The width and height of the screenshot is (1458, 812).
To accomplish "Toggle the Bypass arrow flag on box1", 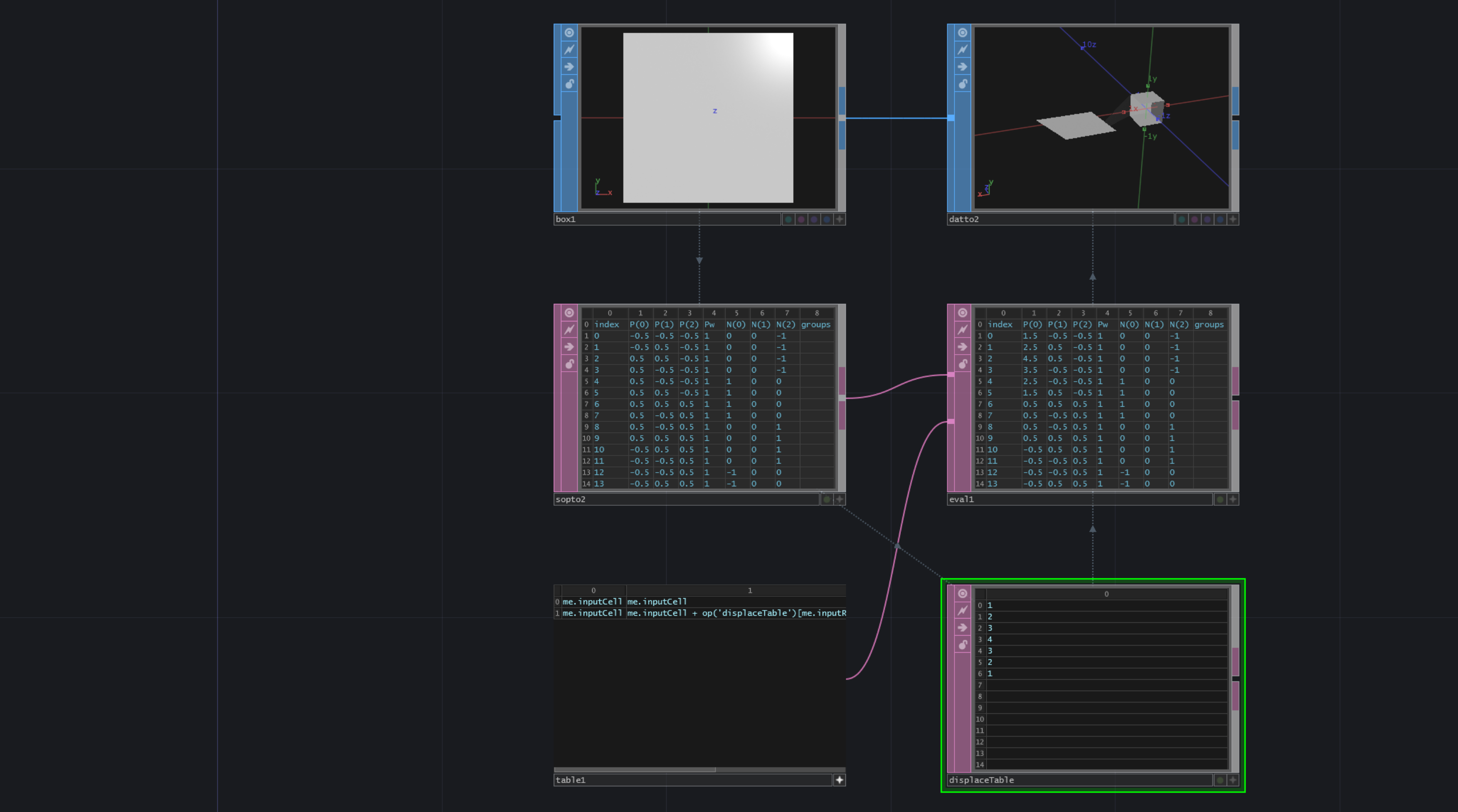I will pos(569,67).
